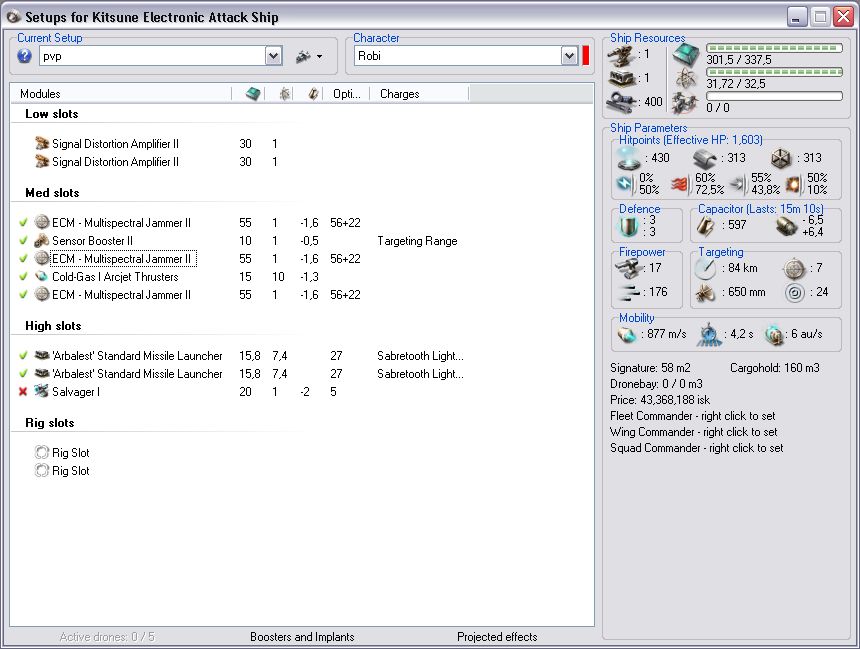This screenshot has width=860, height=649.
Task: Open the ship setup actions icon menu
Action: point(309,56)
